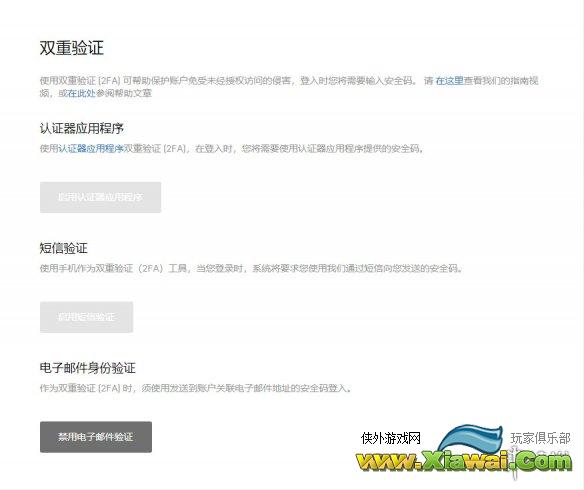Click the www.Xiawai.Com watermark logo text
Screen dimensions: 584x490
click(464, 462)
